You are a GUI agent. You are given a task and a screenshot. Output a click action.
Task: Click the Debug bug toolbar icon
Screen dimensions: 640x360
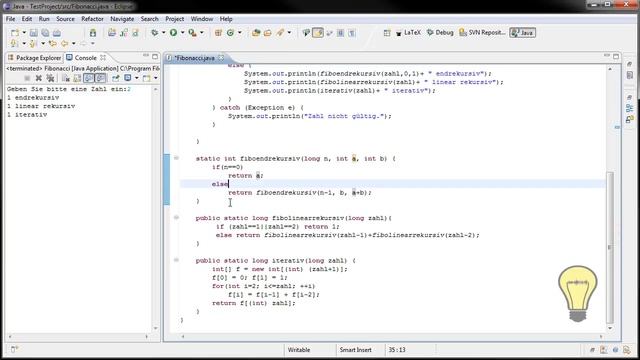coord(155,33)
